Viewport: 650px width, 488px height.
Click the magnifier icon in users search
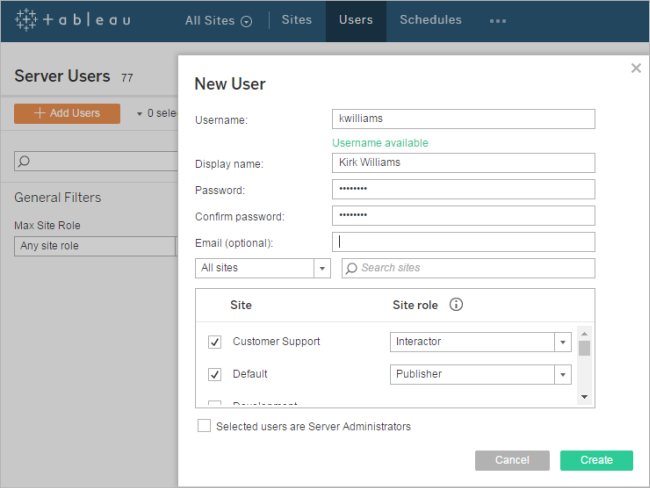click(24, 161)
